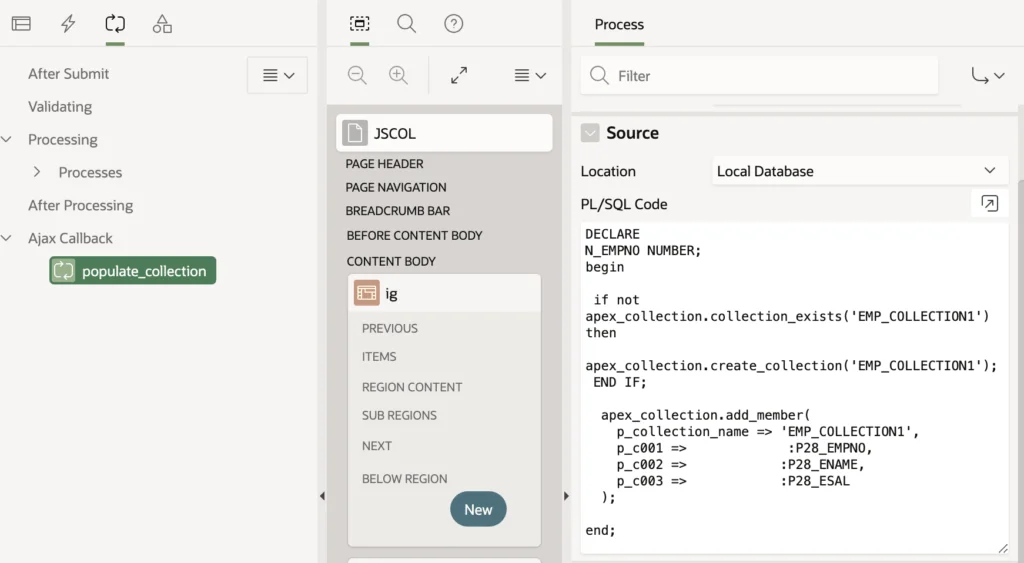Click the populate_collection process icon
Viewport: 1024px width, 563px height.
(63, 270)
